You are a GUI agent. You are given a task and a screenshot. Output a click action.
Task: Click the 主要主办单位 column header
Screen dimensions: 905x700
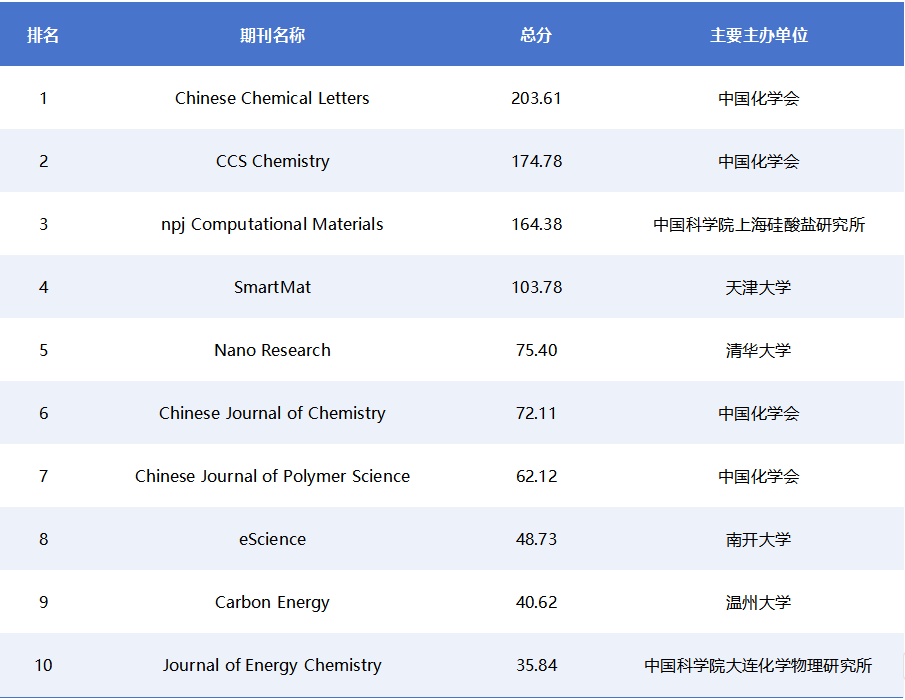(758, 35)
